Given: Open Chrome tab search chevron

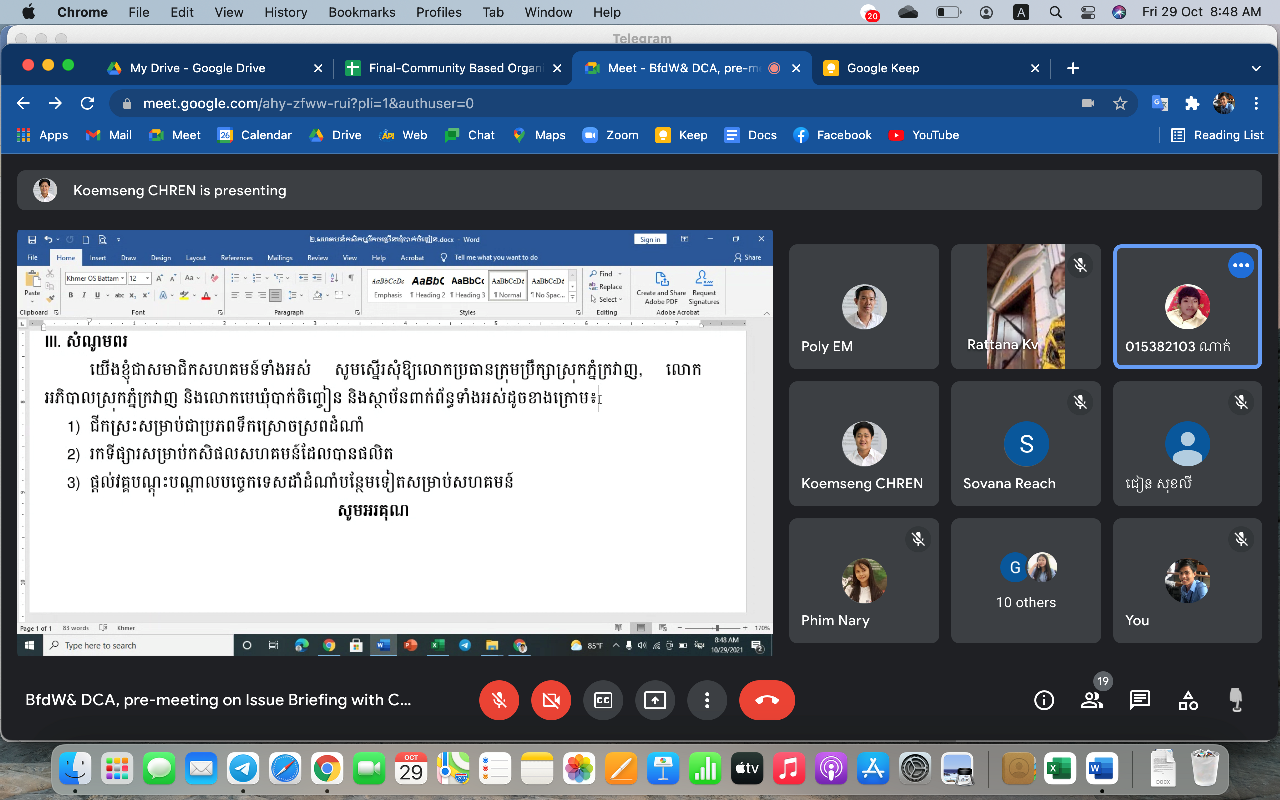Looking at the screenshot, I should tap(1256, 68).
